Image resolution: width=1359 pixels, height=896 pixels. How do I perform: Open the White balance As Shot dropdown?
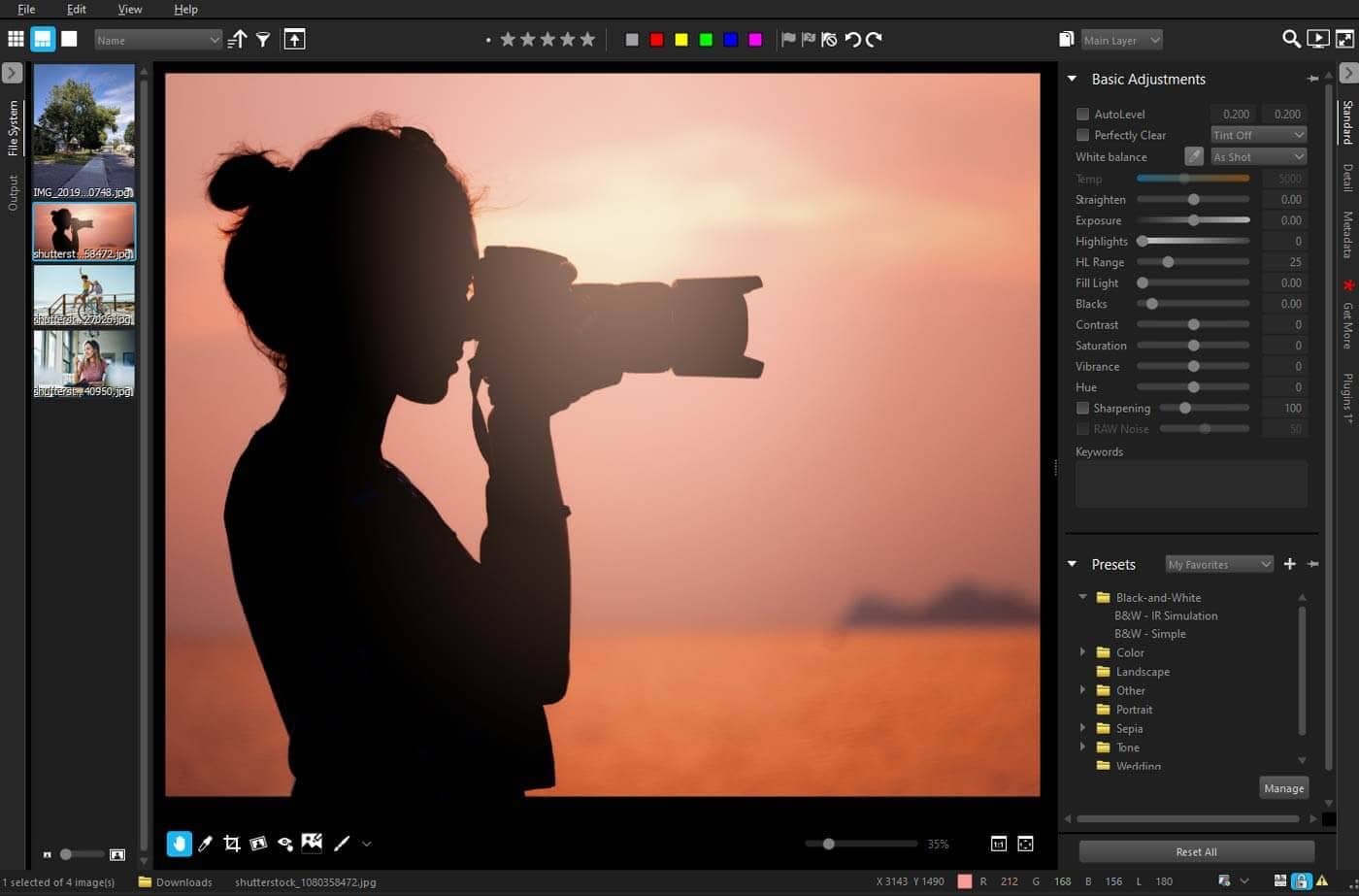[x=1258, y=156]
